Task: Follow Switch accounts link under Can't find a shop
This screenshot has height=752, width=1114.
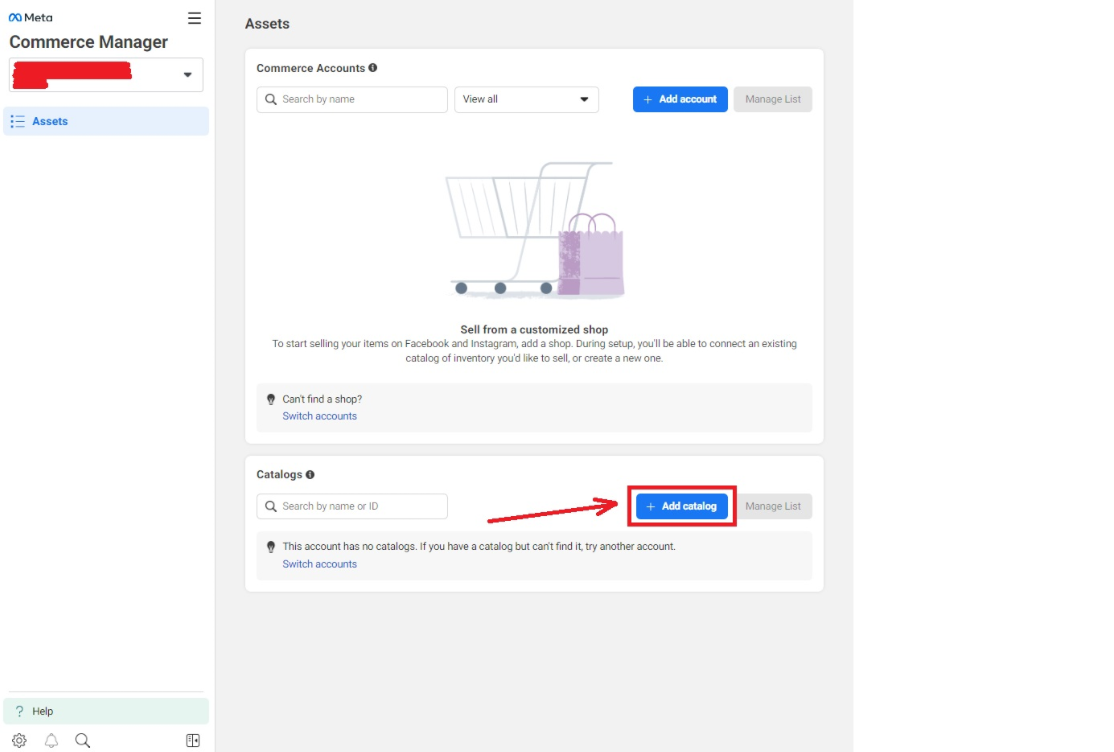Action: [x=320, y=416]
